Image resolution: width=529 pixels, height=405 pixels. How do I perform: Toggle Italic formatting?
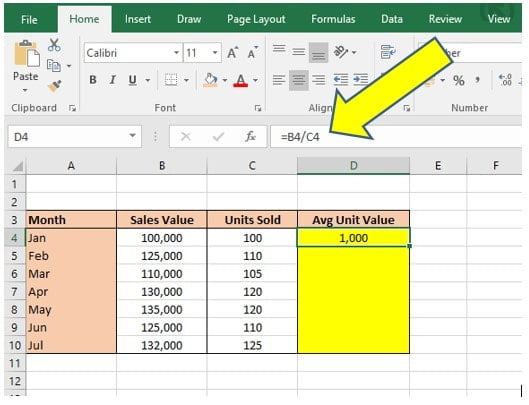click(112, 80)
